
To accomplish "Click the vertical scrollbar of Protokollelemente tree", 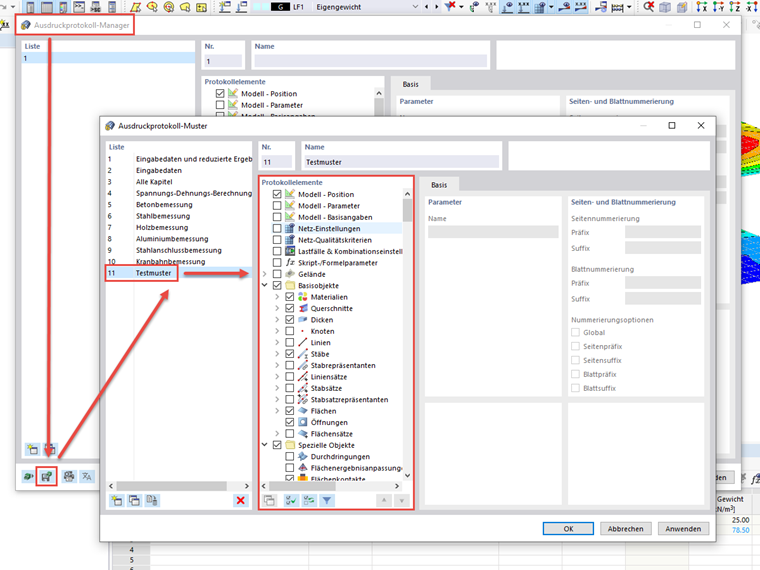I will 407,210.
